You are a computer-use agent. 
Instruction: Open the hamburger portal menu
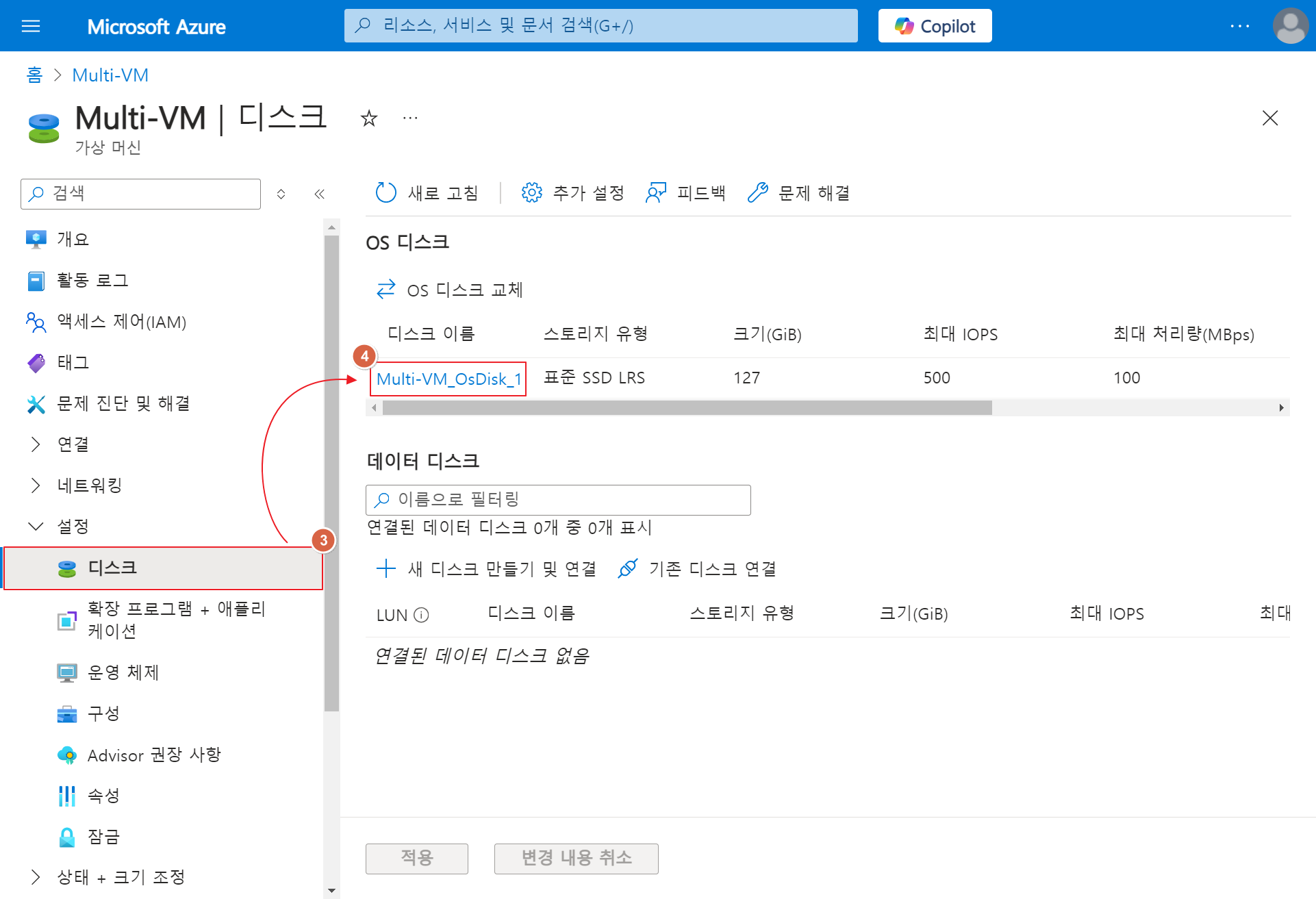[31, 26]
